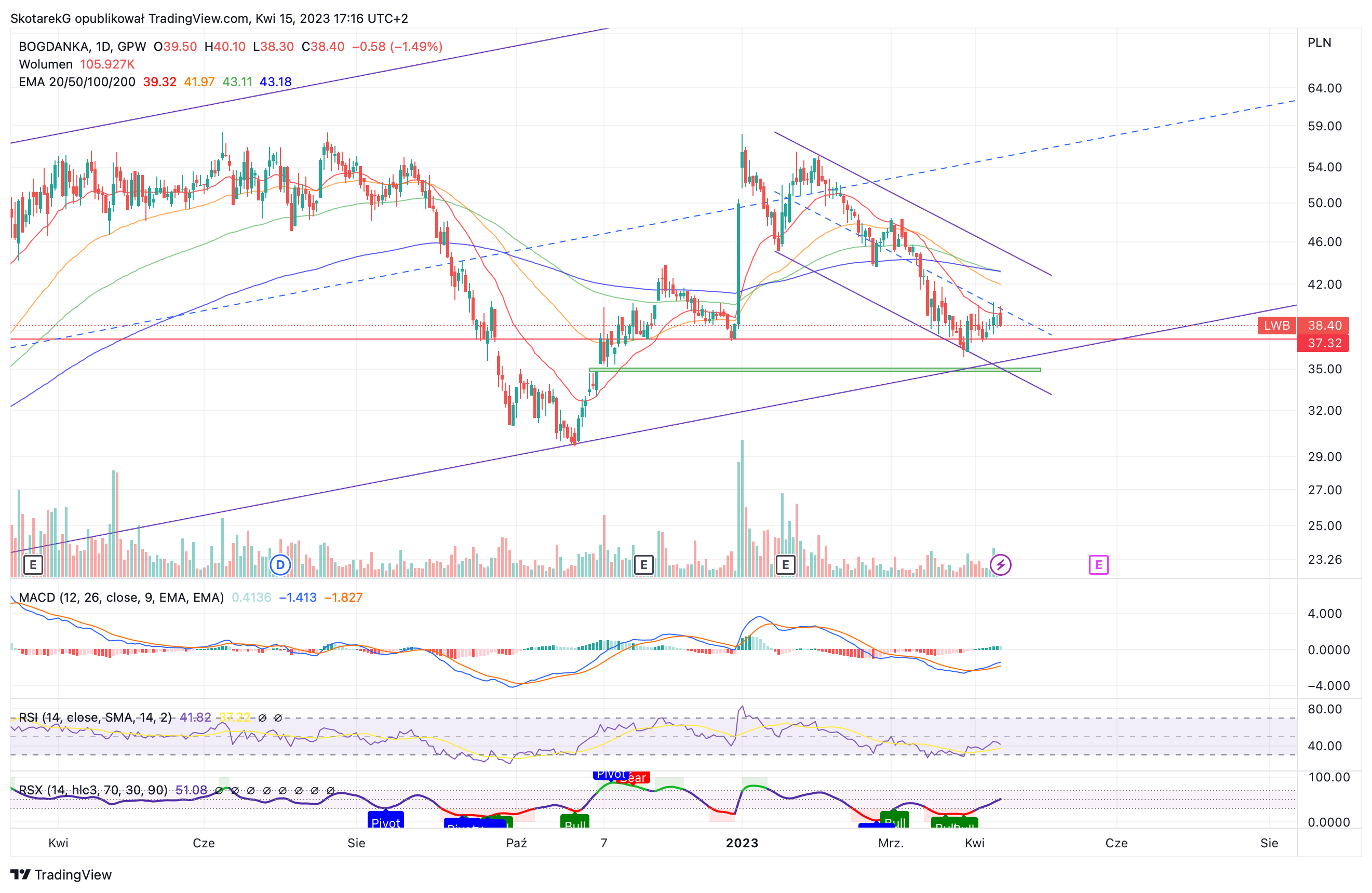
Task: Click the high price H40.10 value
Action: coord(225,47)
